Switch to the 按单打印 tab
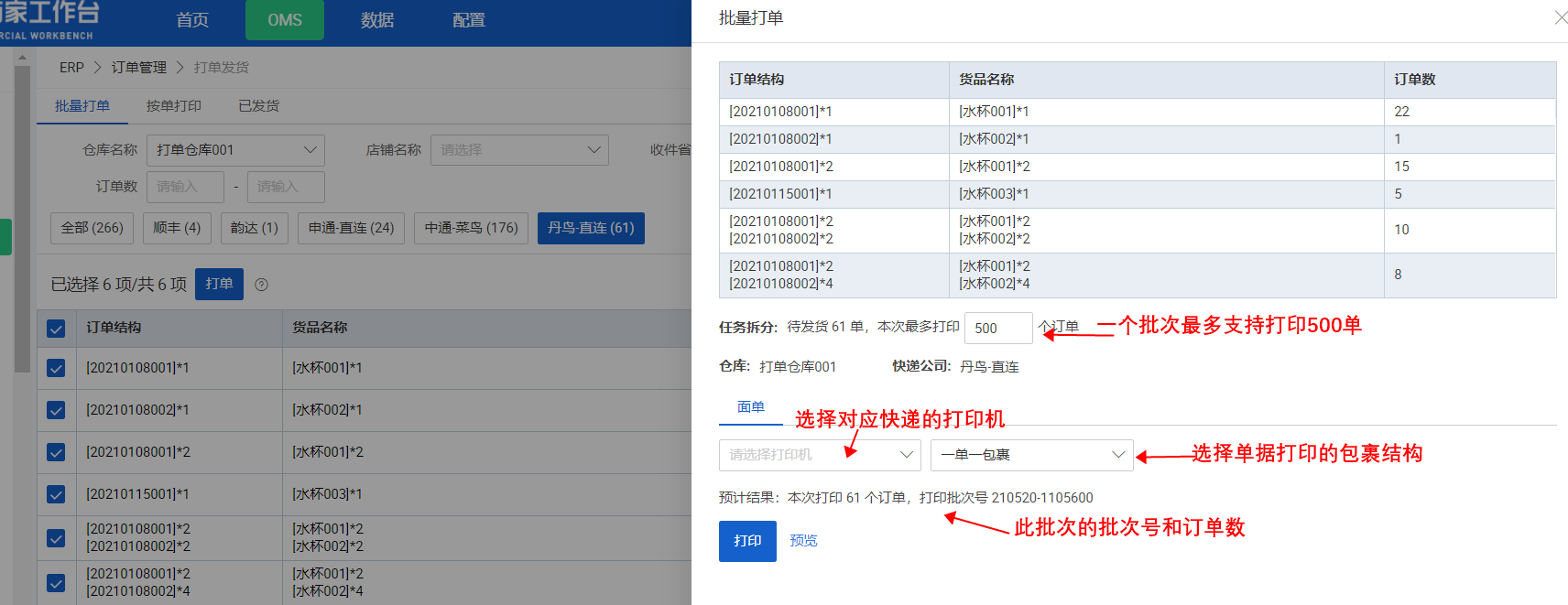This screenshot has height=605, width=1568. [174, 106]
